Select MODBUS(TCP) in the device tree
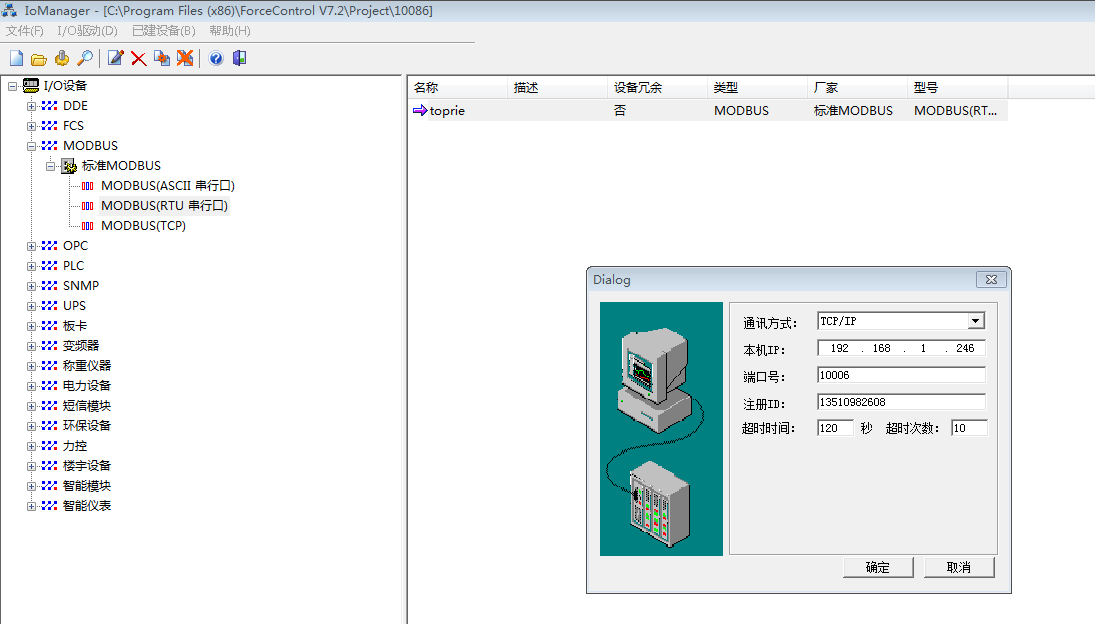The height and width of the screenshot is (624, 1095). click(x=143, y=226)
